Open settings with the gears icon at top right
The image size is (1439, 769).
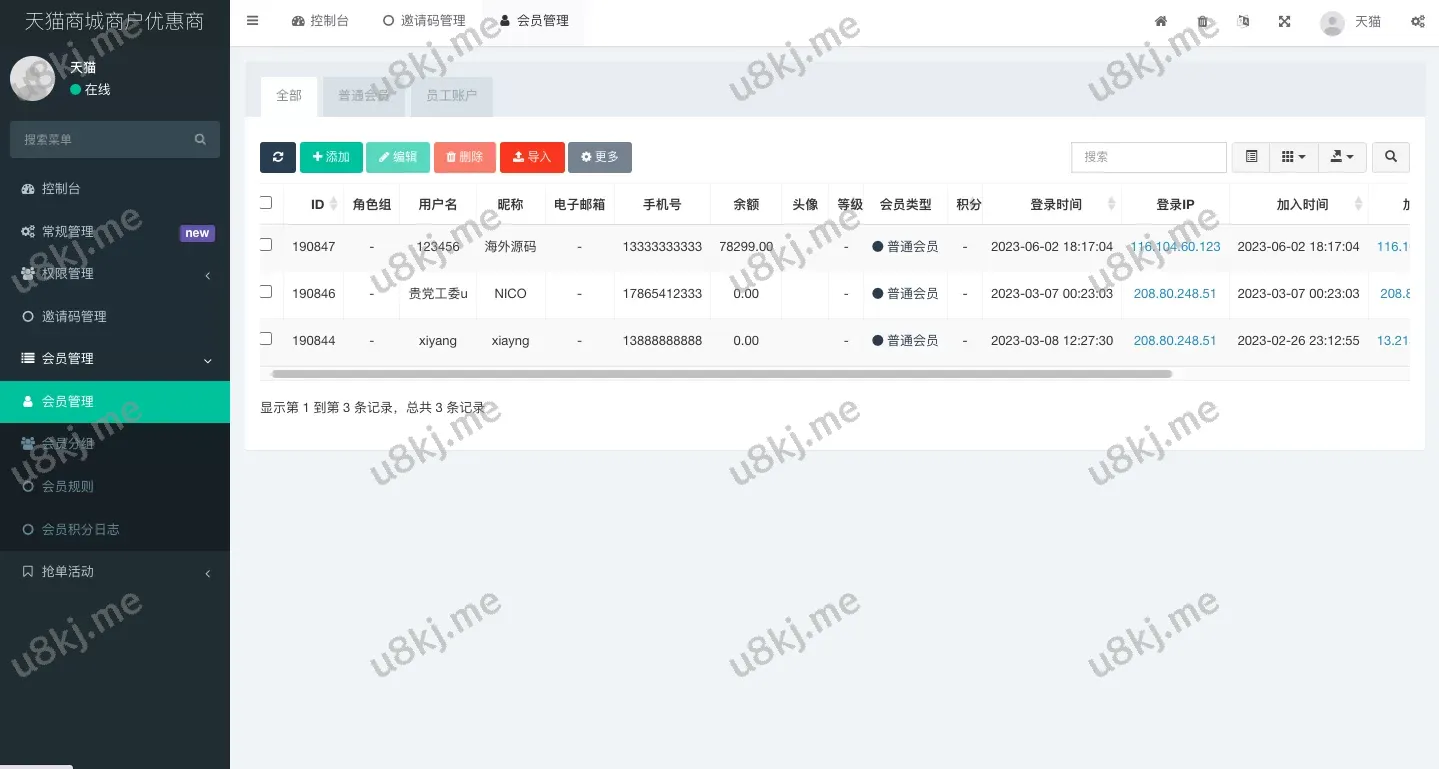pos(1417,22)
